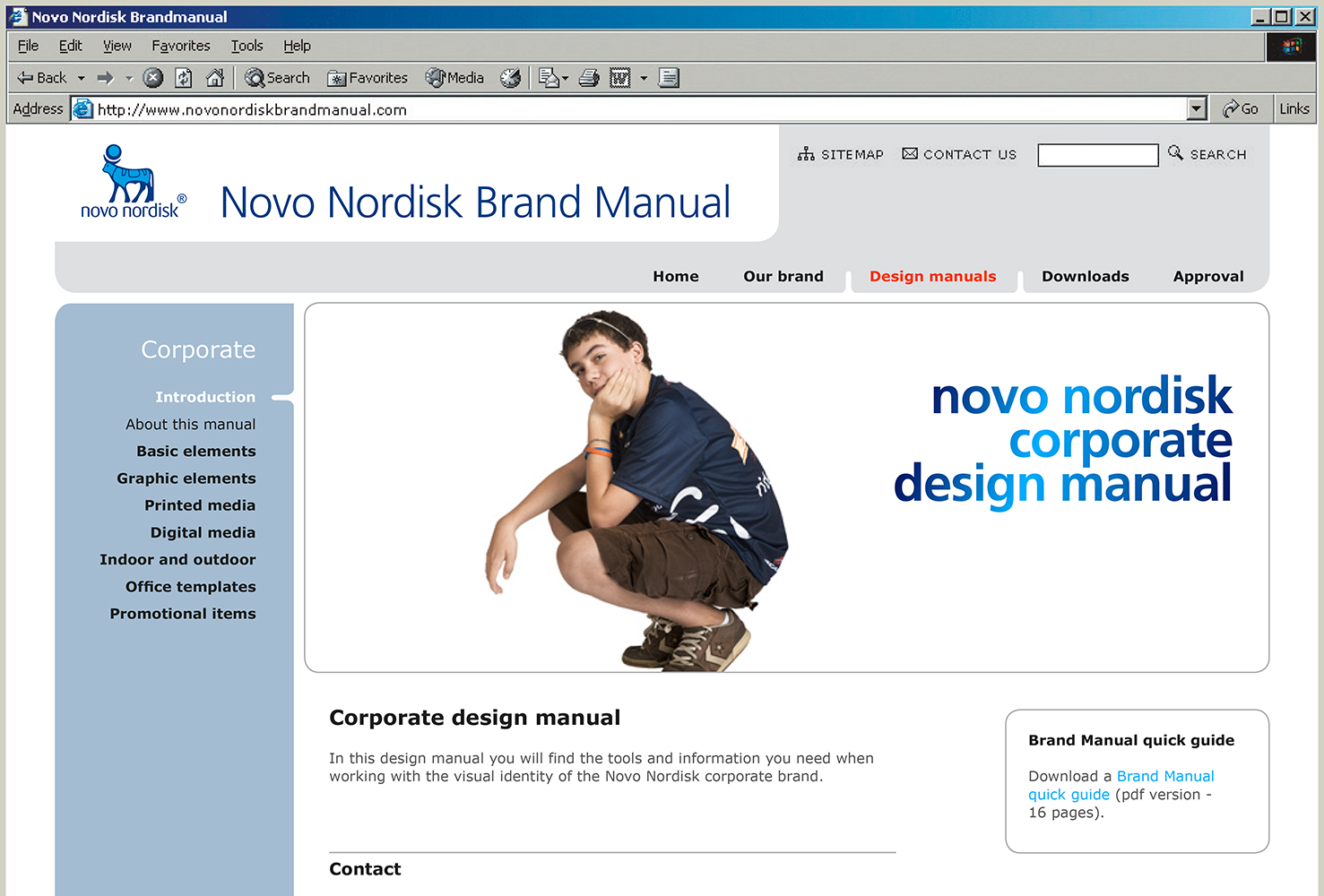This screenshot has width=1324, height=896.
Task: Open Basic elements in the sidebar
Action: click(x=195, y=451)
